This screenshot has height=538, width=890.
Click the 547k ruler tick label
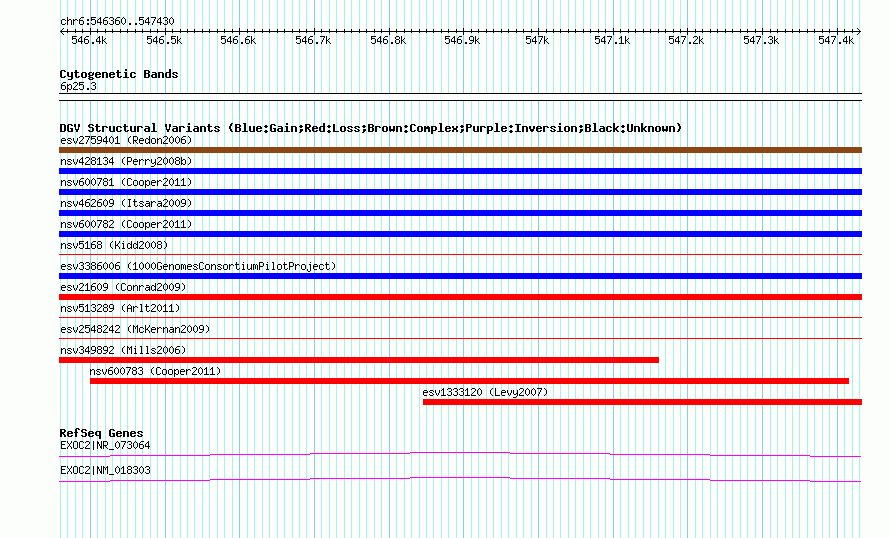[537, 40]
